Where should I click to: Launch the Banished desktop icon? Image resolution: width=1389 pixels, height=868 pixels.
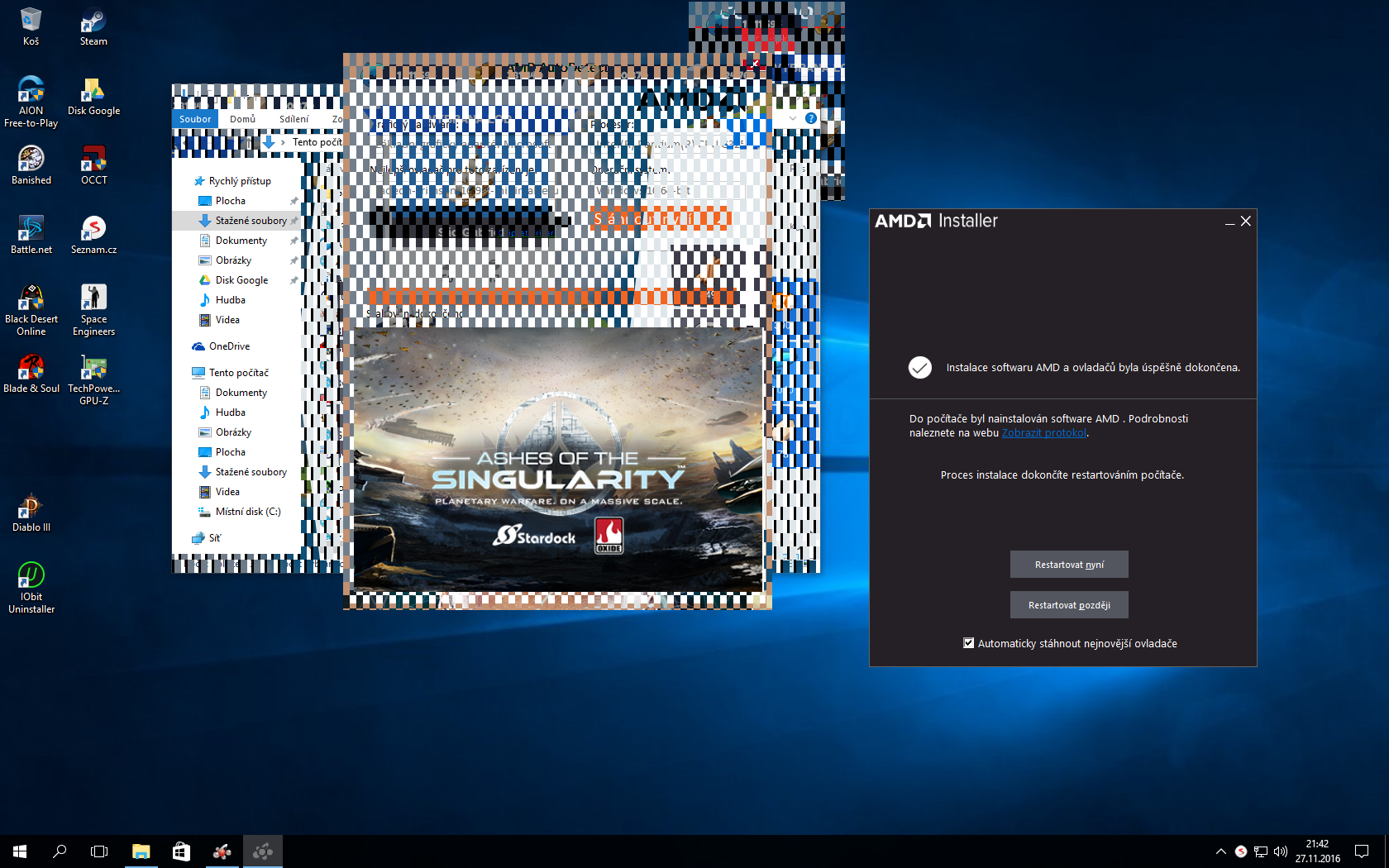31,165
